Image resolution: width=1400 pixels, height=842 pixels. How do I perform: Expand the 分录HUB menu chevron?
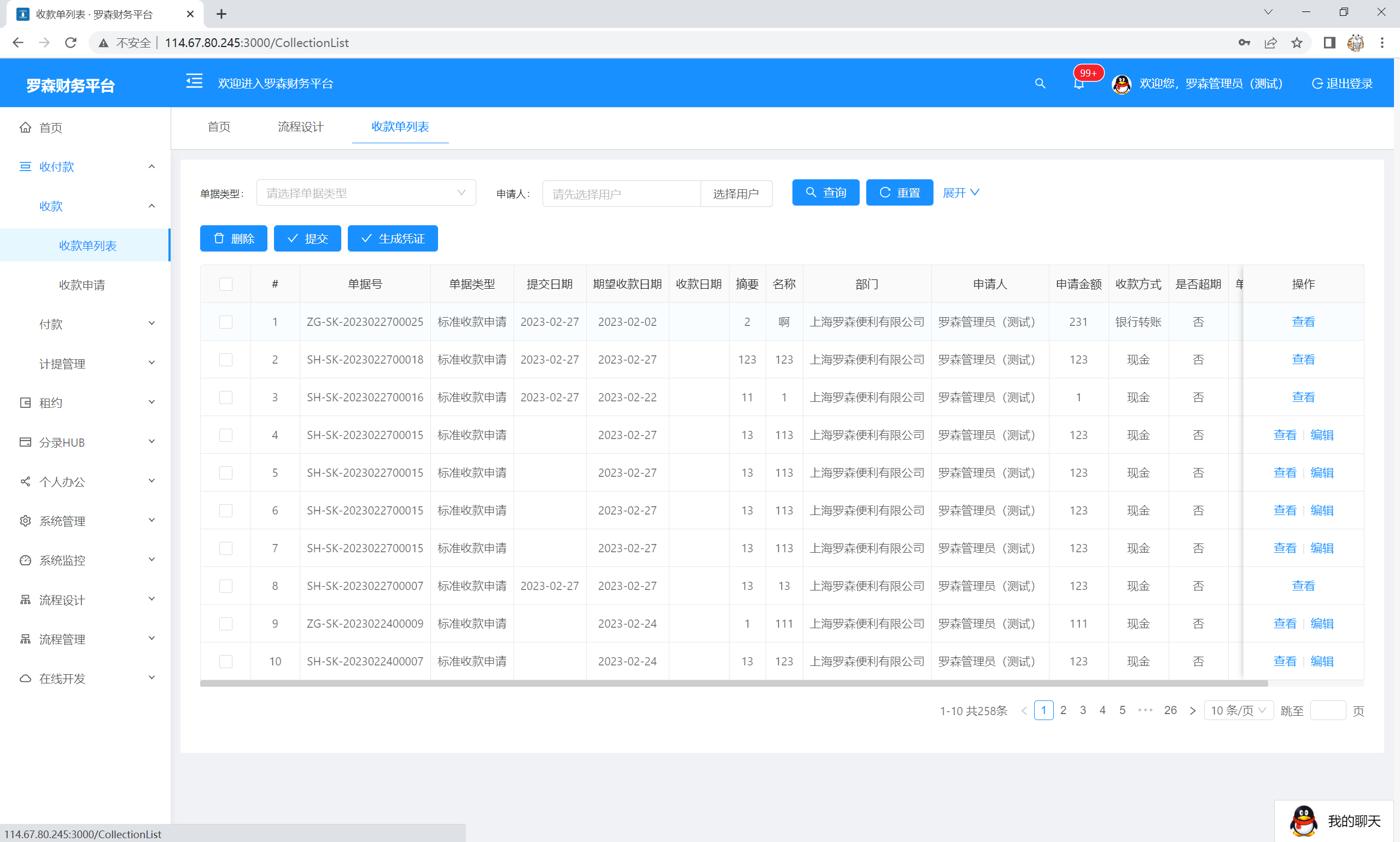pyautogui.click(x=151, y=441)
